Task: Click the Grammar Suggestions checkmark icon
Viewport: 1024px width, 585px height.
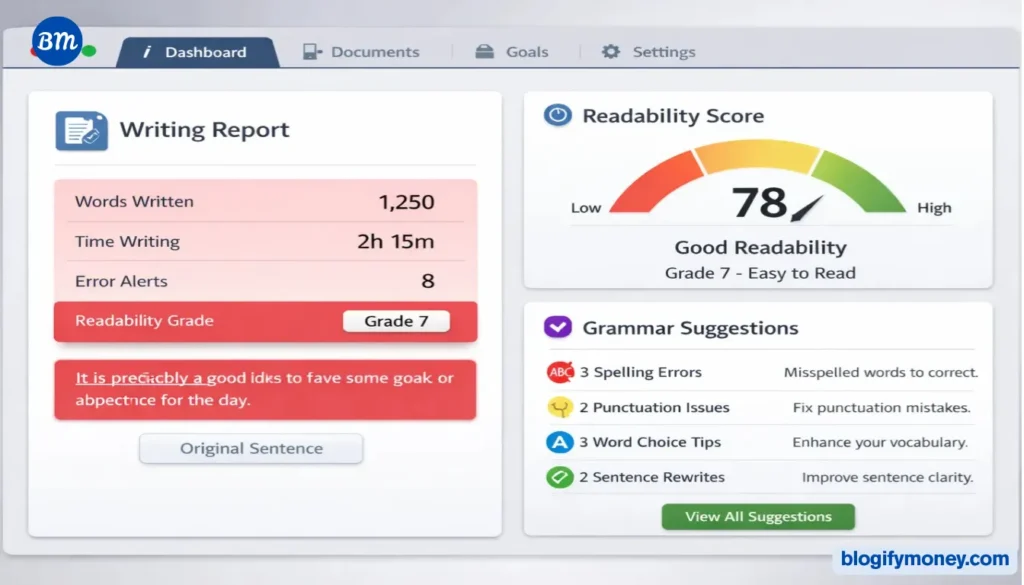Action: click(x=558, y=326)
